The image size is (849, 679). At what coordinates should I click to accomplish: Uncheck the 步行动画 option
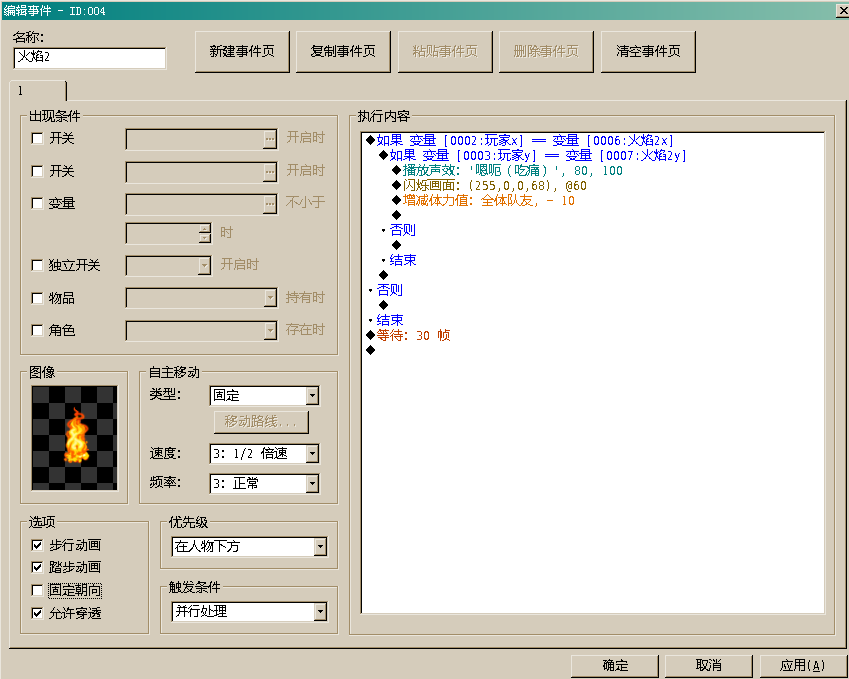[x=37, y=545]
